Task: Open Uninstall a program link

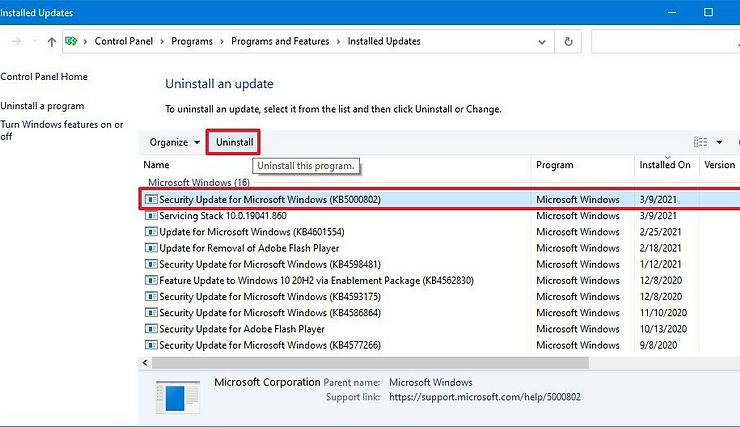Action: coord(42,106)
